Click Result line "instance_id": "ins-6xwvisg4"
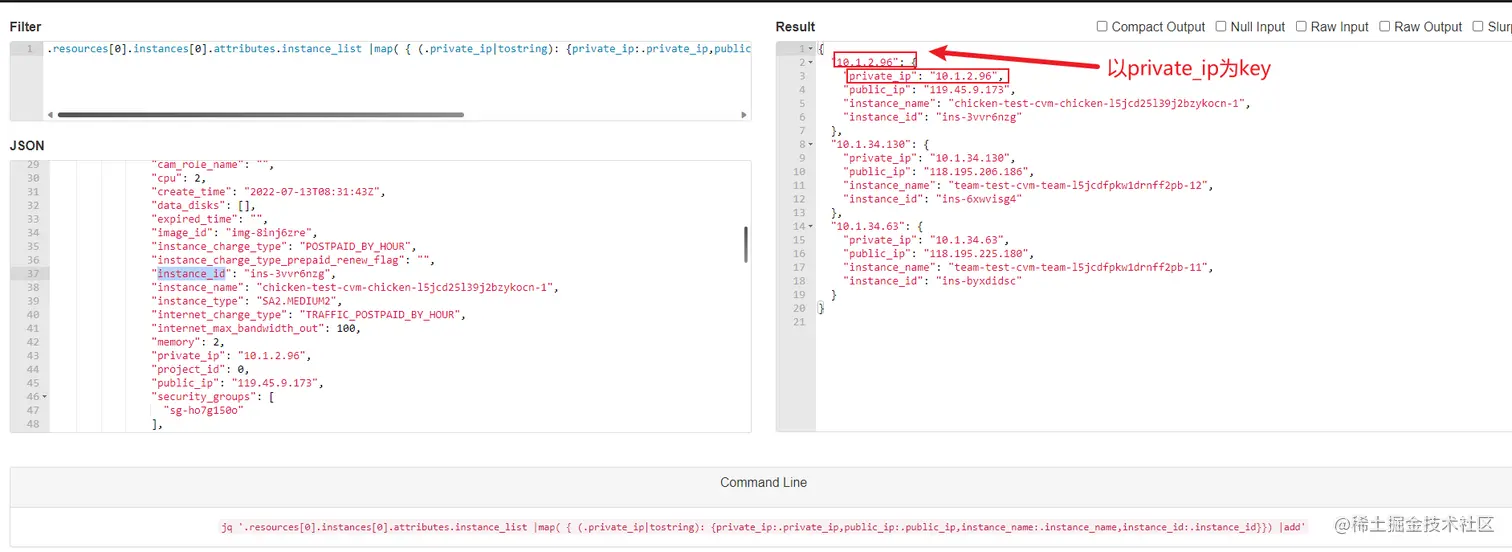The height and width of the screenshot is (552, 1512). coord(933,199)
